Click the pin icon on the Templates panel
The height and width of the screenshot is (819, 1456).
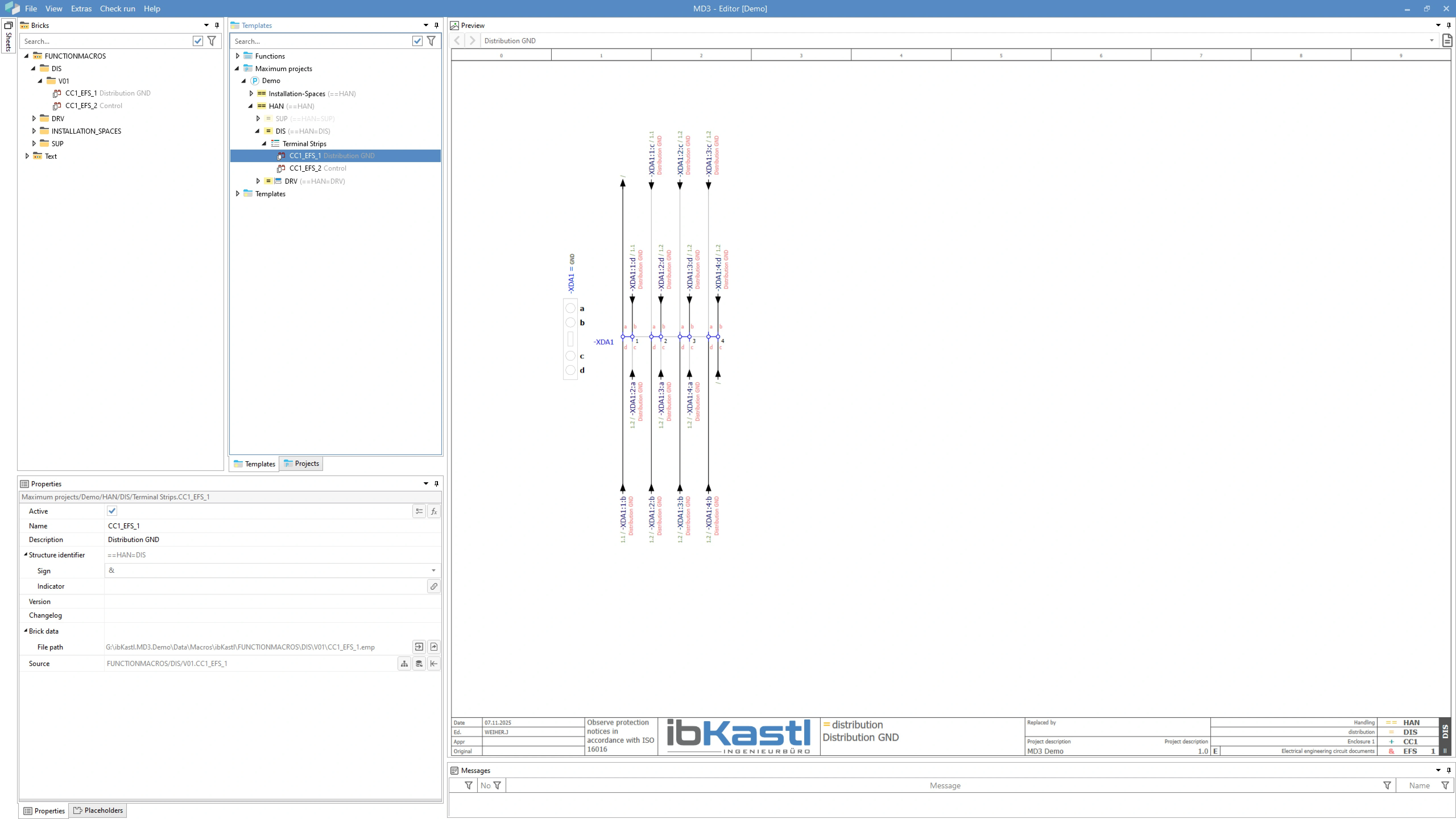pos(436,25)
